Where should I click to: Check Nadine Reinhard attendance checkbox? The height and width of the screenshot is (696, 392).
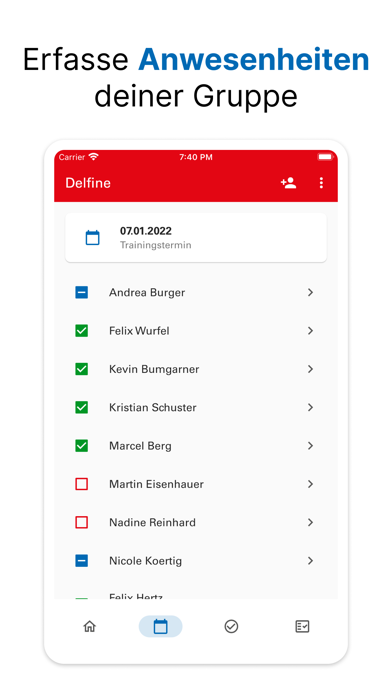pyautogui.click(x=82, y=522)
